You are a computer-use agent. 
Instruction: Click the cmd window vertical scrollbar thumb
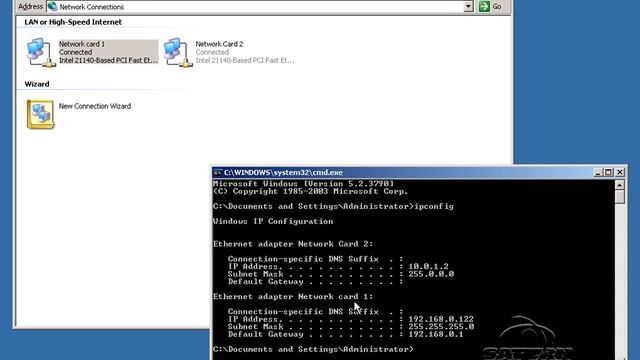tap(620, 197)
